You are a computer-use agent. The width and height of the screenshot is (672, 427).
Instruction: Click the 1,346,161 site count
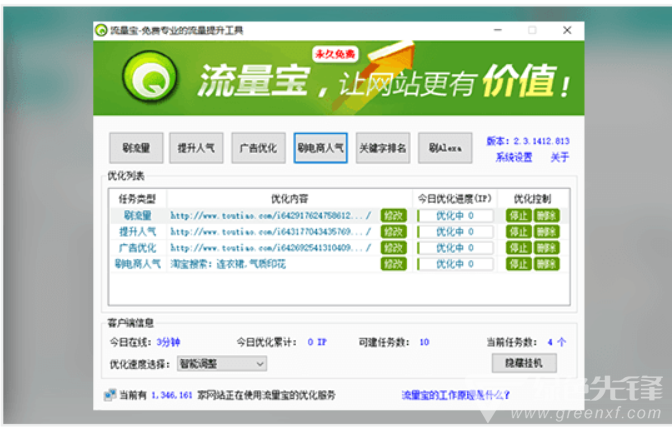pyautogui.click(x=172, y=395)
